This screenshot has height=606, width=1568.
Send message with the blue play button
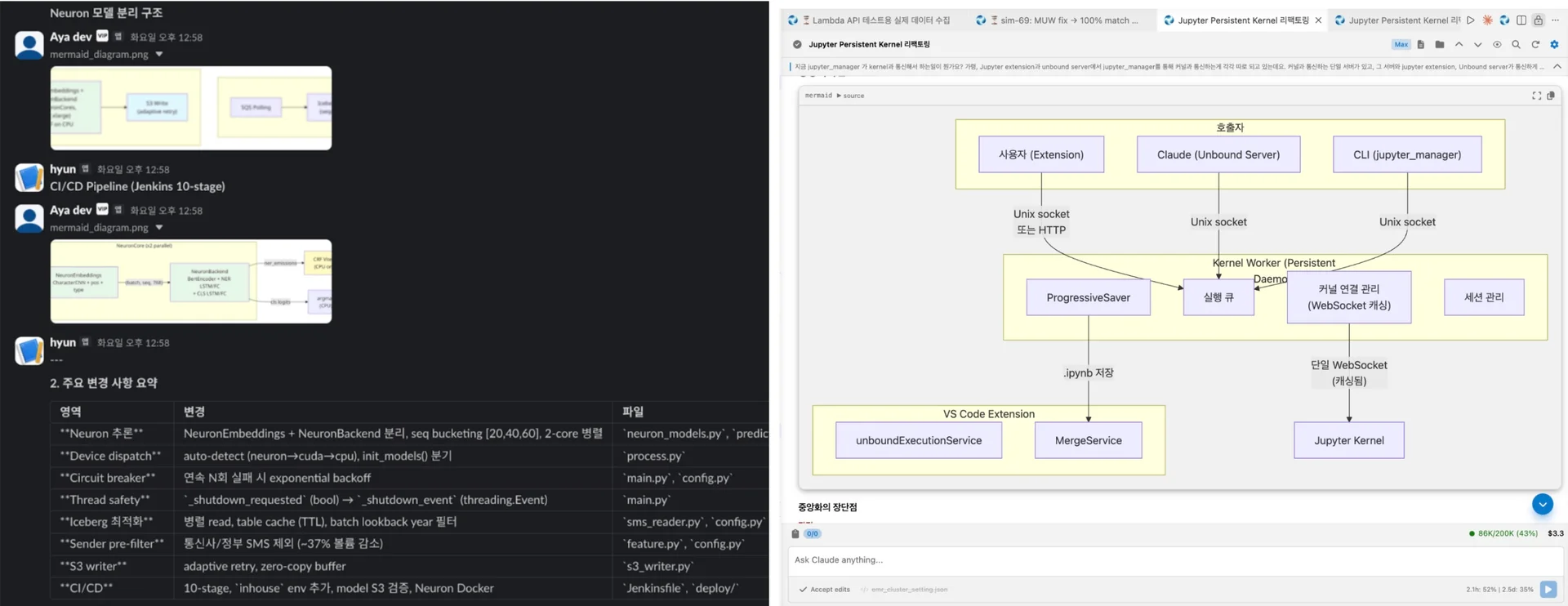(1548, 589)
